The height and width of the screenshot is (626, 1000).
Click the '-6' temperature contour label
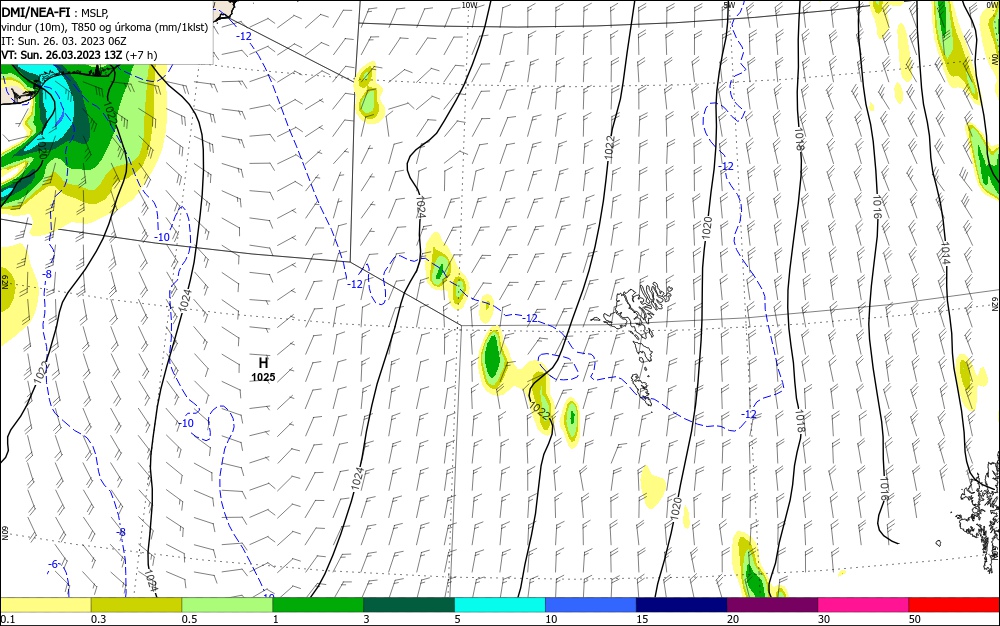54,564
